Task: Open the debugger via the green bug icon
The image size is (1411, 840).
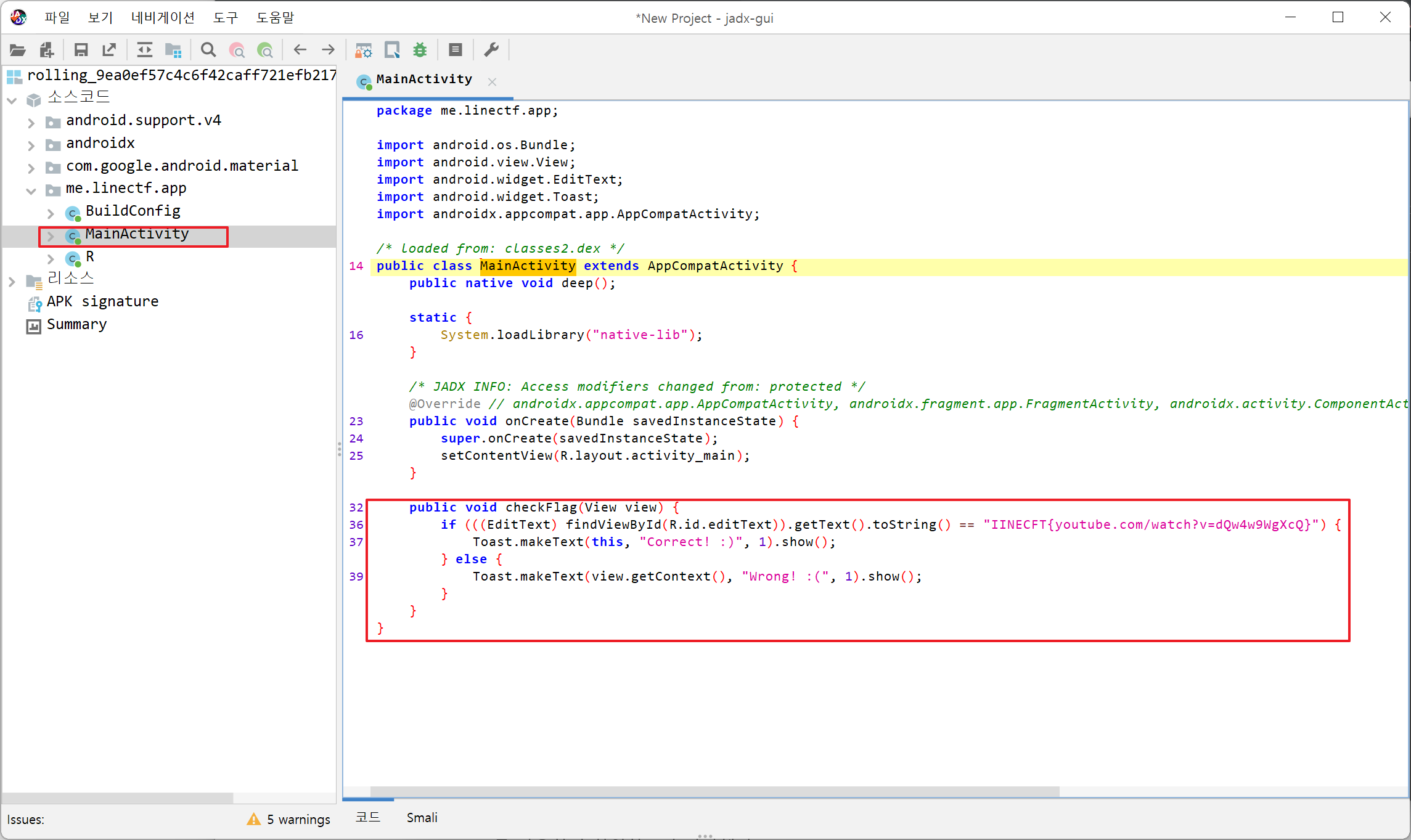Action: [x=420, y=50]
